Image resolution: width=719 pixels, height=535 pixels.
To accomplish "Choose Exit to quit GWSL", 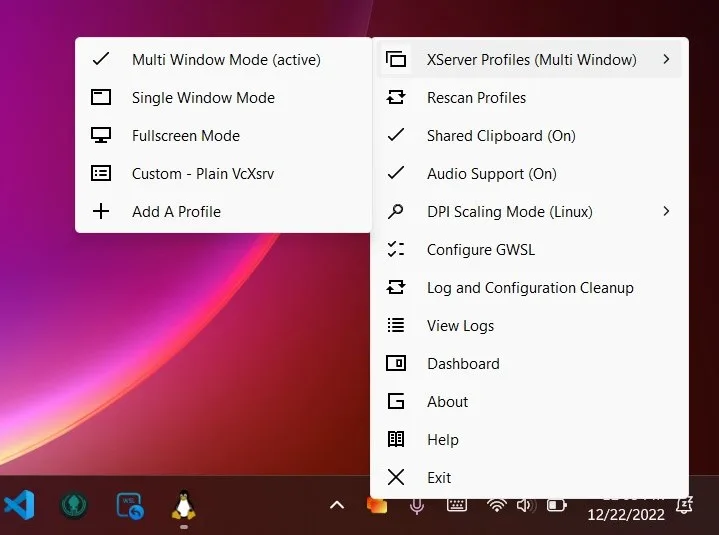I will pyautogui.click(x=530, y=477).
